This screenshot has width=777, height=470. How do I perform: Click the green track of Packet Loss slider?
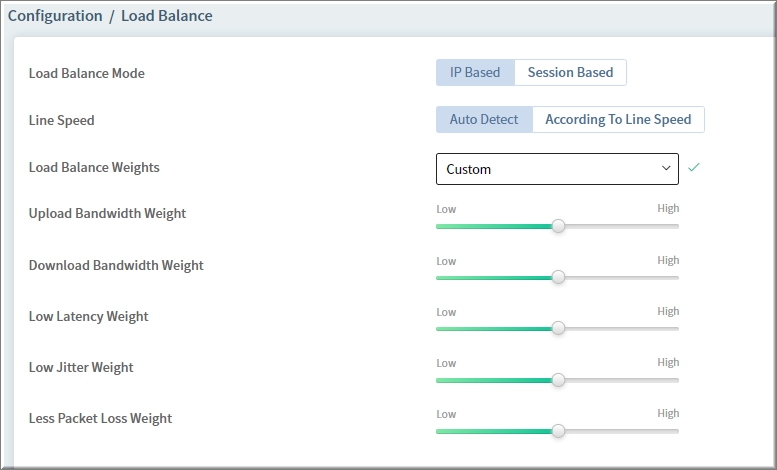click(x=494, y=431)
